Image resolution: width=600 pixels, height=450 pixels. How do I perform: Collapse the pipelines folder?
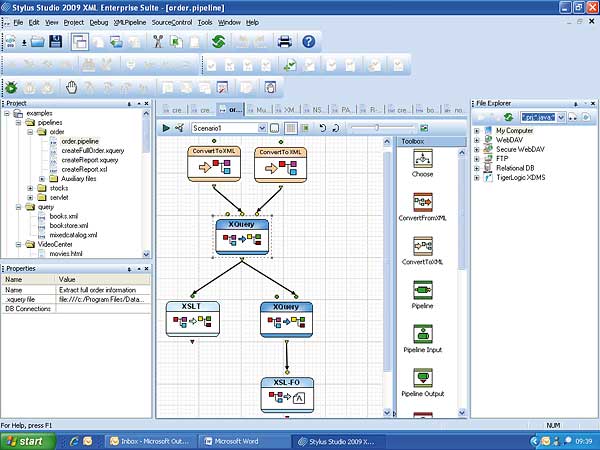(x=18, y=123)
